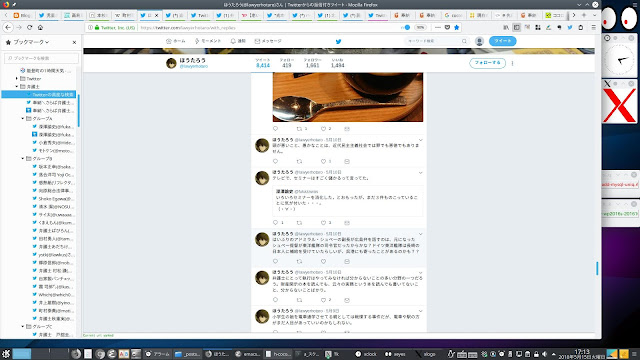Open the profile more options (vertical dots)
The height and width of the screenshot is (360, 640).
coord(512,63)
